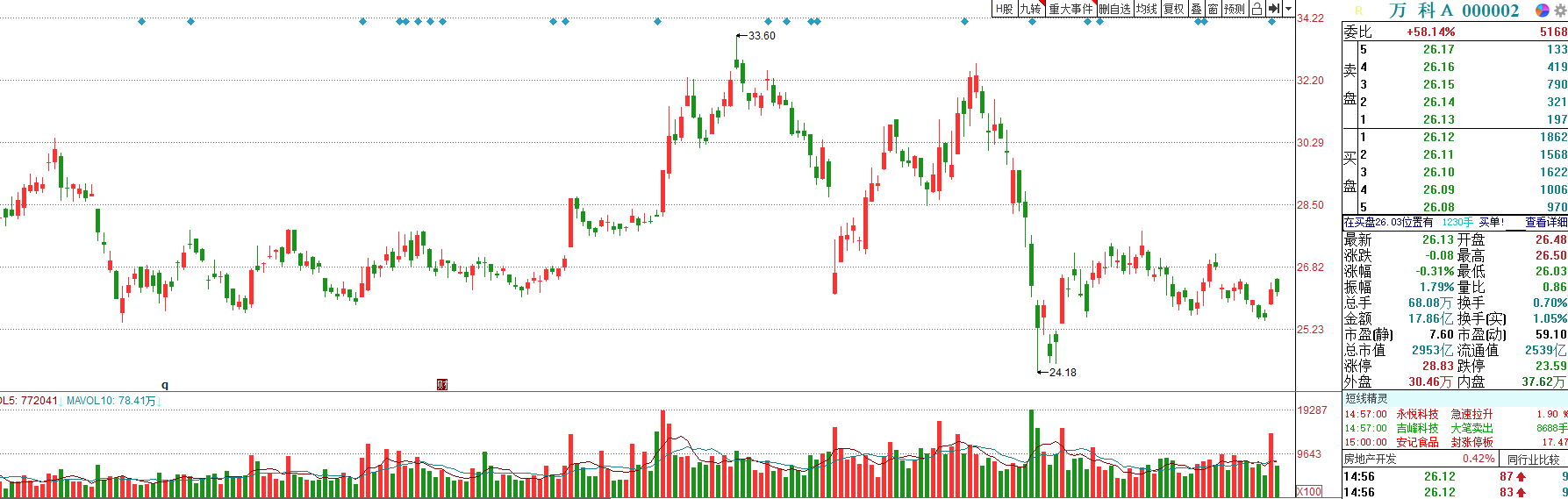This screenshot has width=1568, height=499.
Task: Click the lock icon in chart toolbar
Action: [1257, 9]
